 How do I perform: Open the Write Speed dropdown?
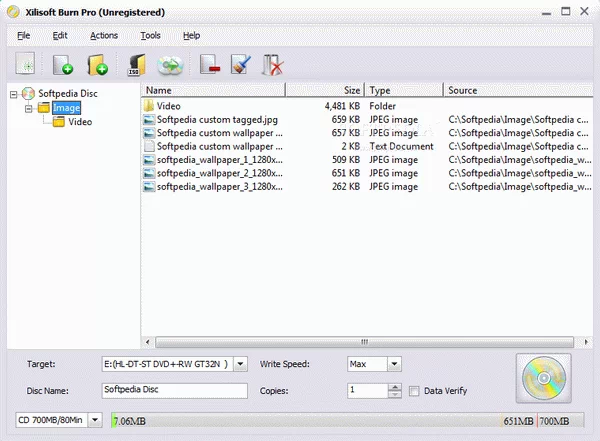tap(394, 364)
